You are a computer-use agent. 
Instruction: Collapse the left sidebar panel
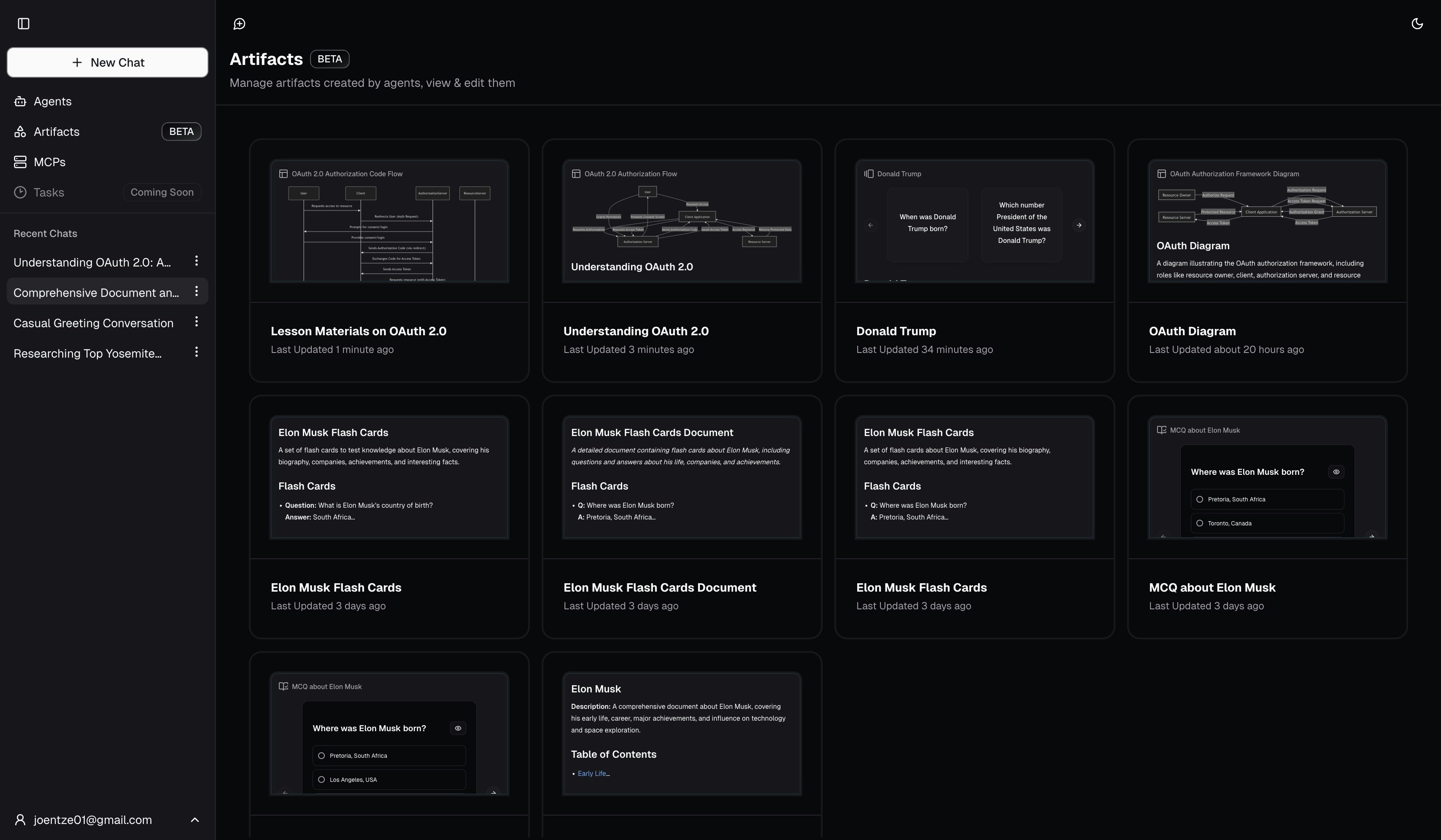pos(24,24)
